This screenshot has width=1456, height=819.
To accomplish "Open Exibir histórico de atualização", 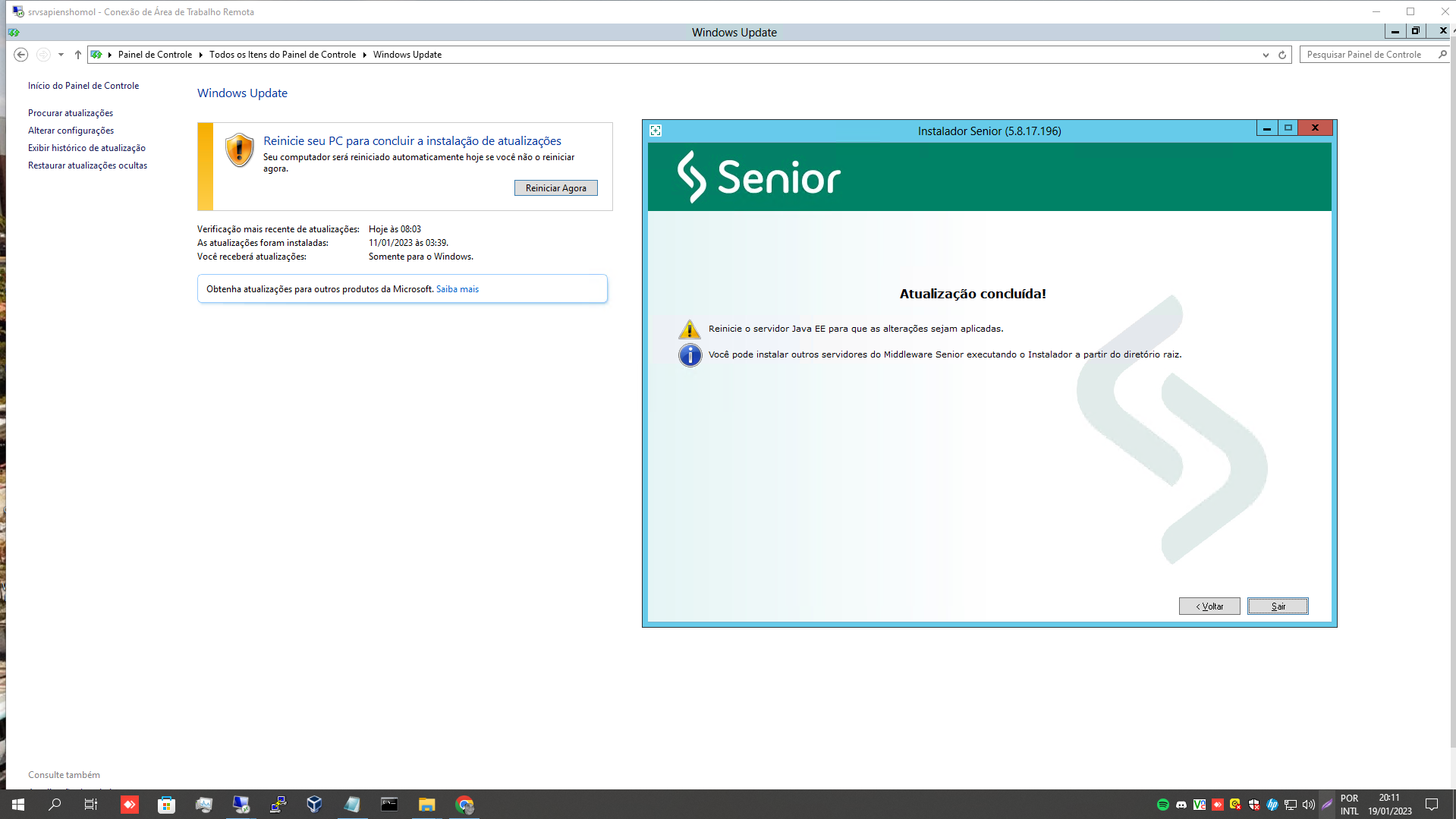I will 86,148.
